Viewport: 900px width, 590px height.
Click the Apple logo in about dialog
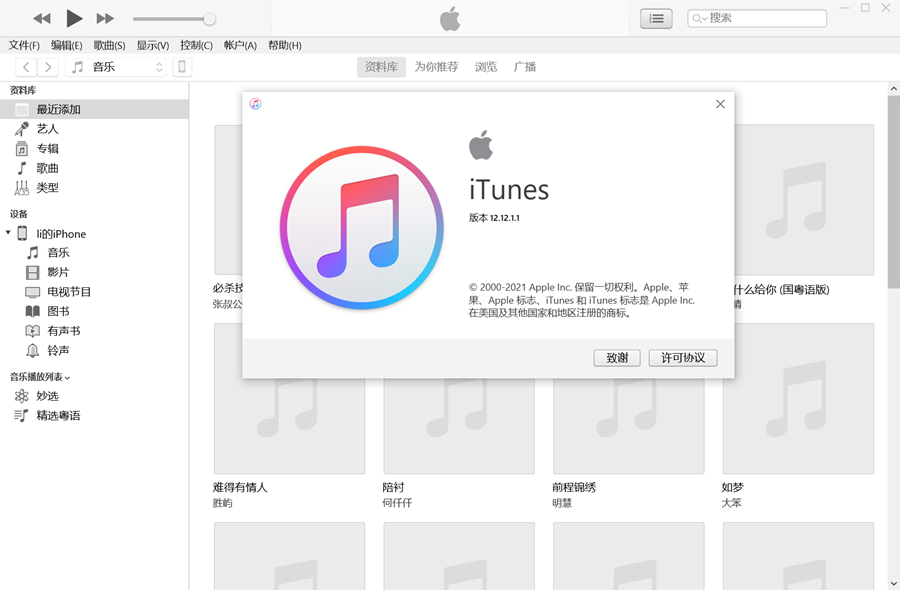[x=481, y=145]
